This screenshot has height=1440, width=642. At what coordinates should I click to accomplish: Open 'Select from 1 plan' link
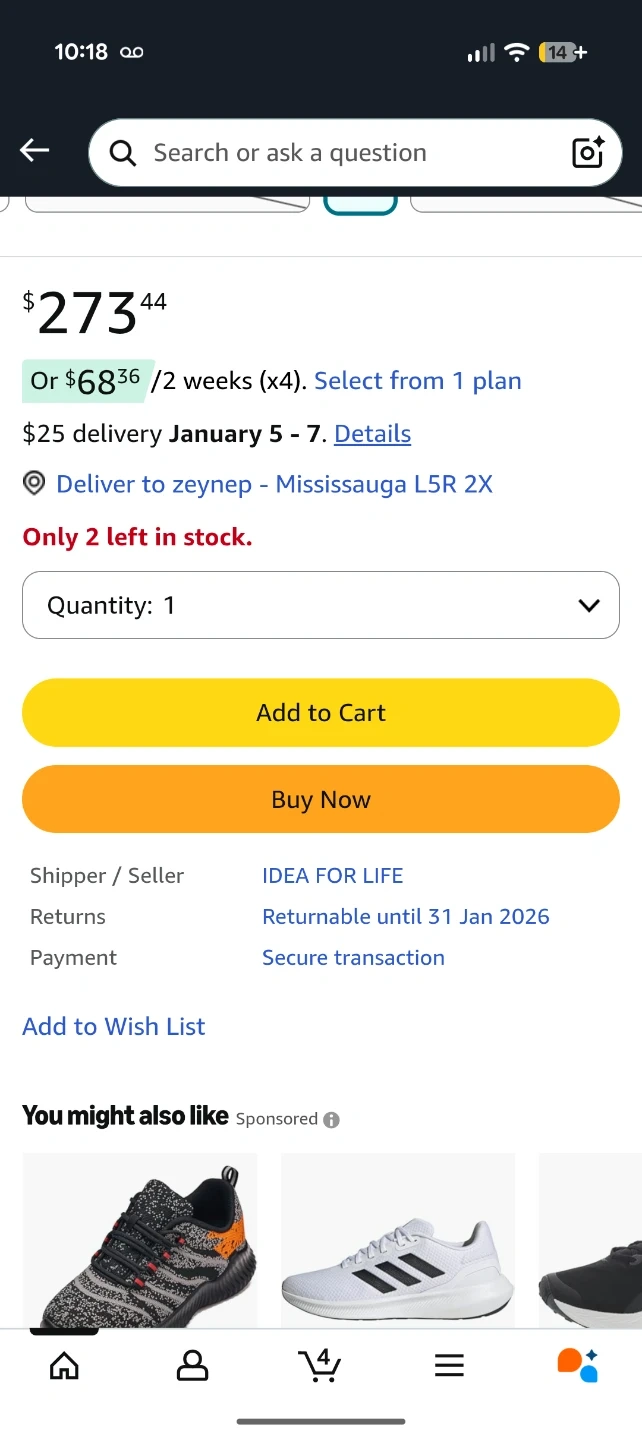click(417, 381)
